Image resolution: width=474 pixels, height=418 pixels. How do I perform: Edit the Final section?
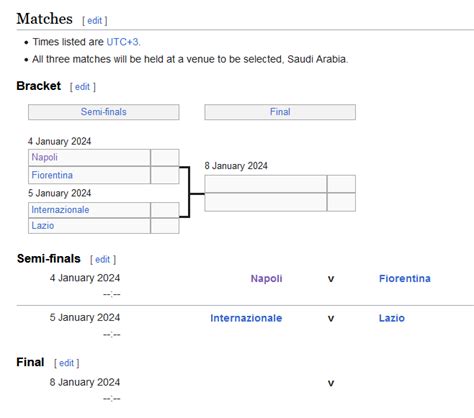pos(66,363)
